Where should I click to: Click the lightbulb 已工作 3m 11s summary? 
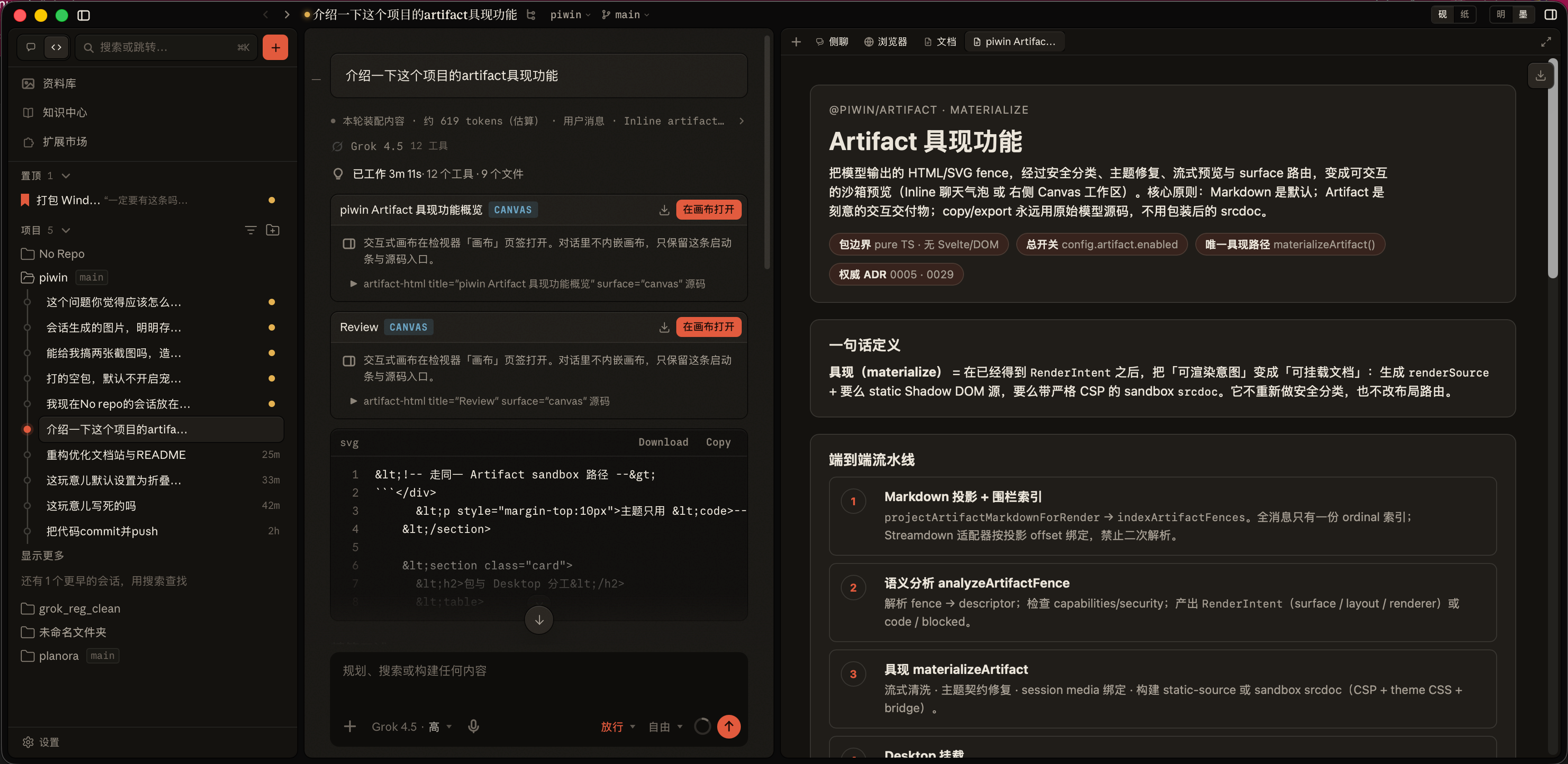click(x=429, y=174)
